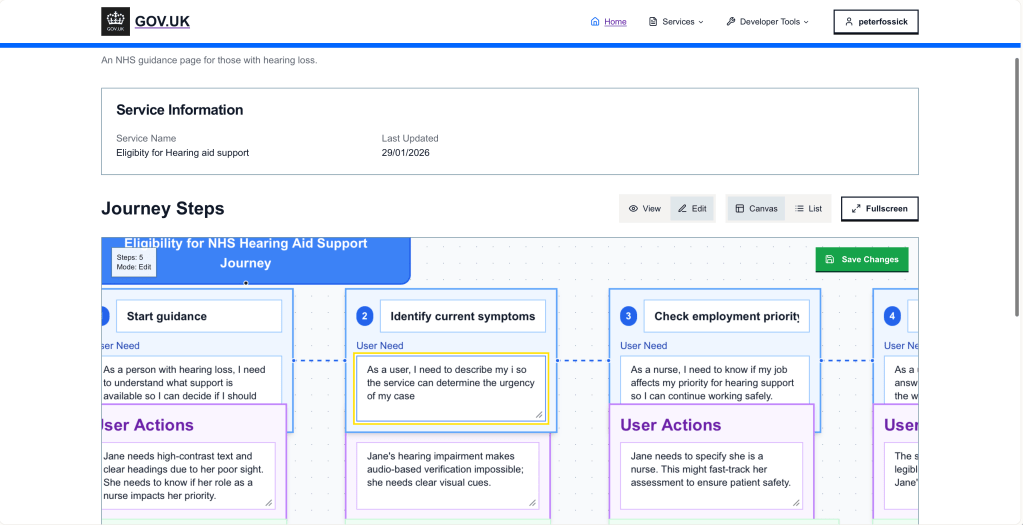Switch to List layout view
The width and height of the screenshot is (1023, 525).
coord(808,209)
